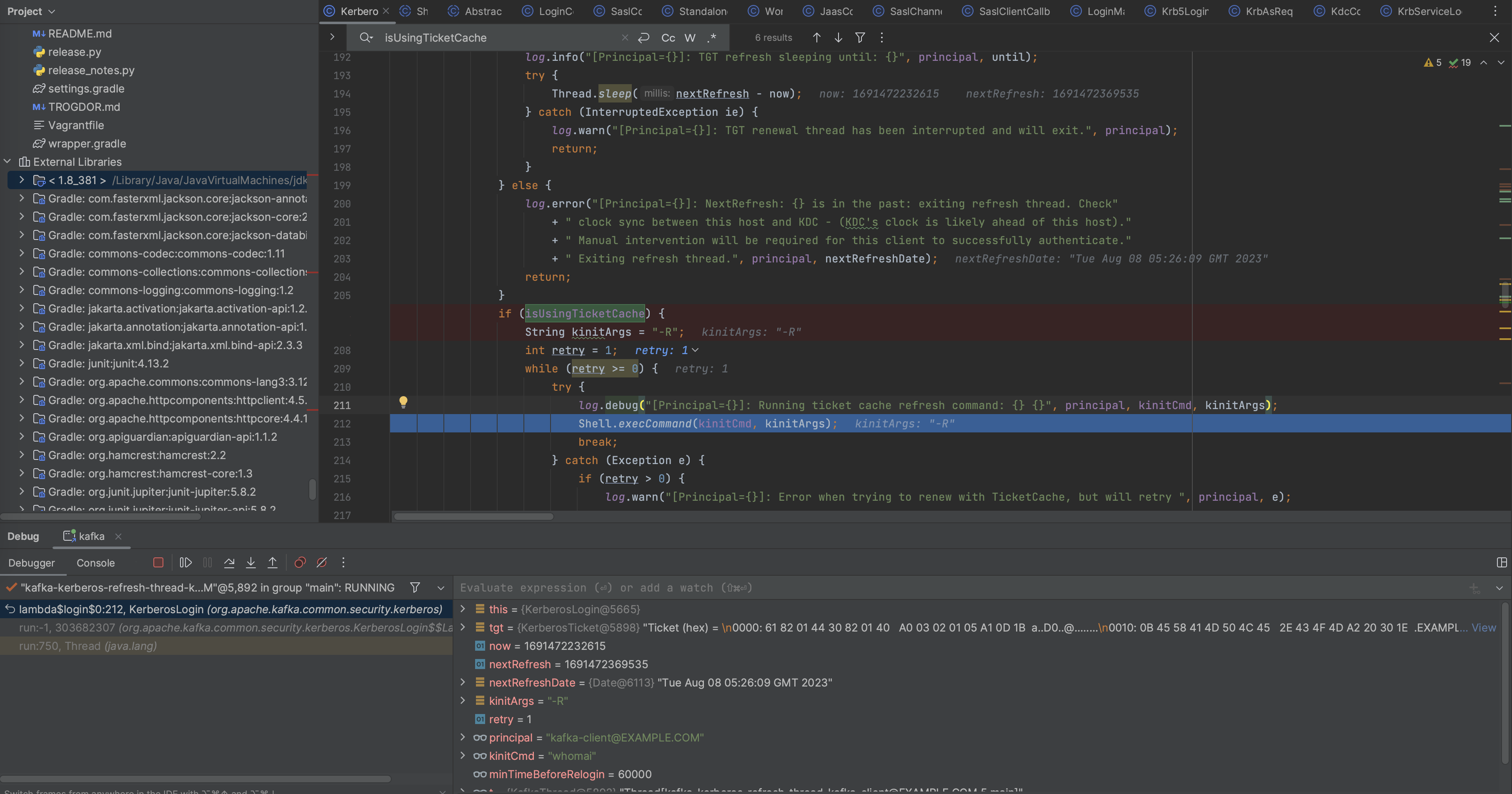Image resolution: width=1512 pixels, height=794 pixels.
Task: Pause the running program
Action: point(208,562)
